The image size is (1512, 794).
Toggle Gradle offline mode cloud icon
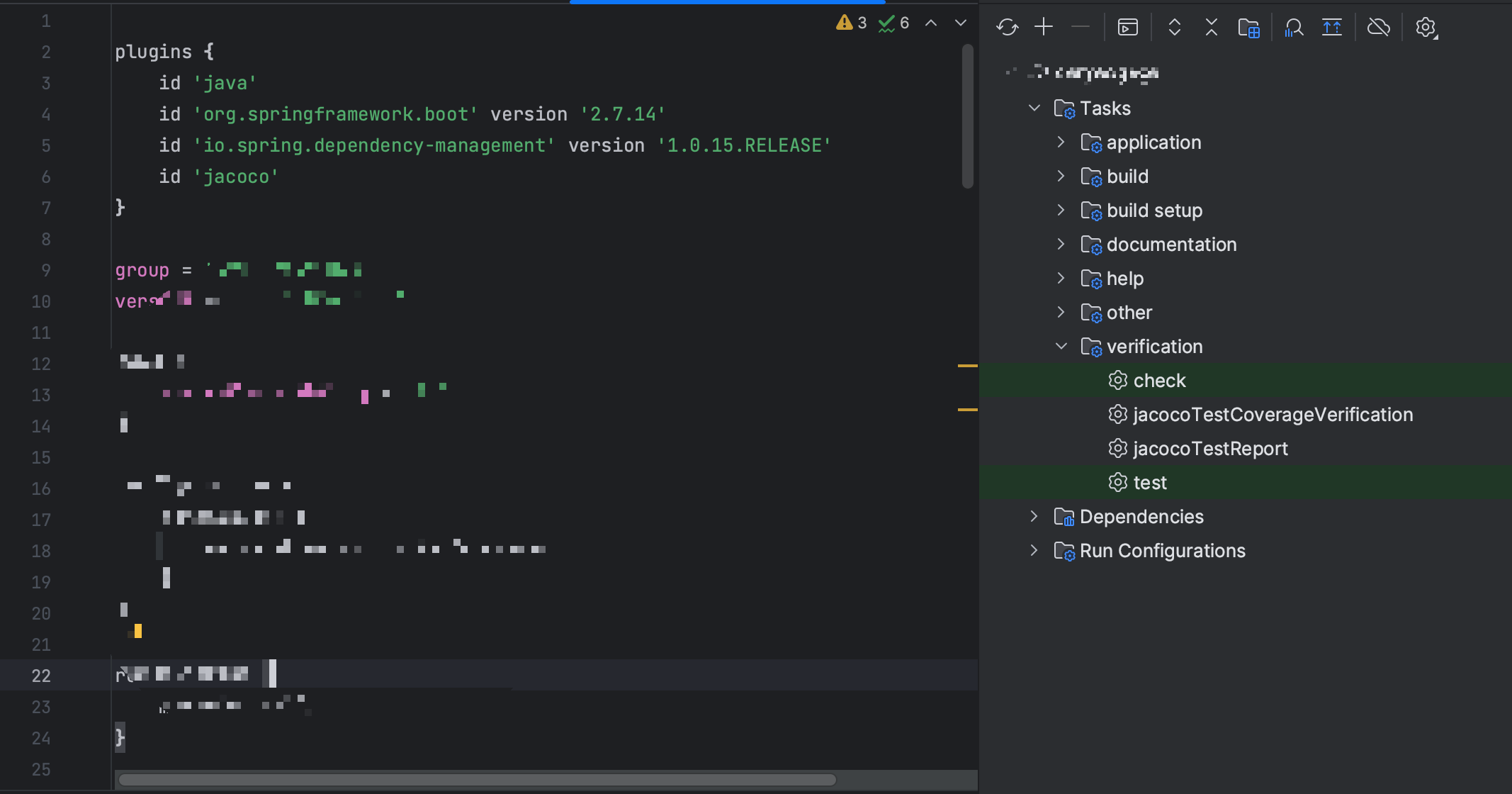point(1378,27)
